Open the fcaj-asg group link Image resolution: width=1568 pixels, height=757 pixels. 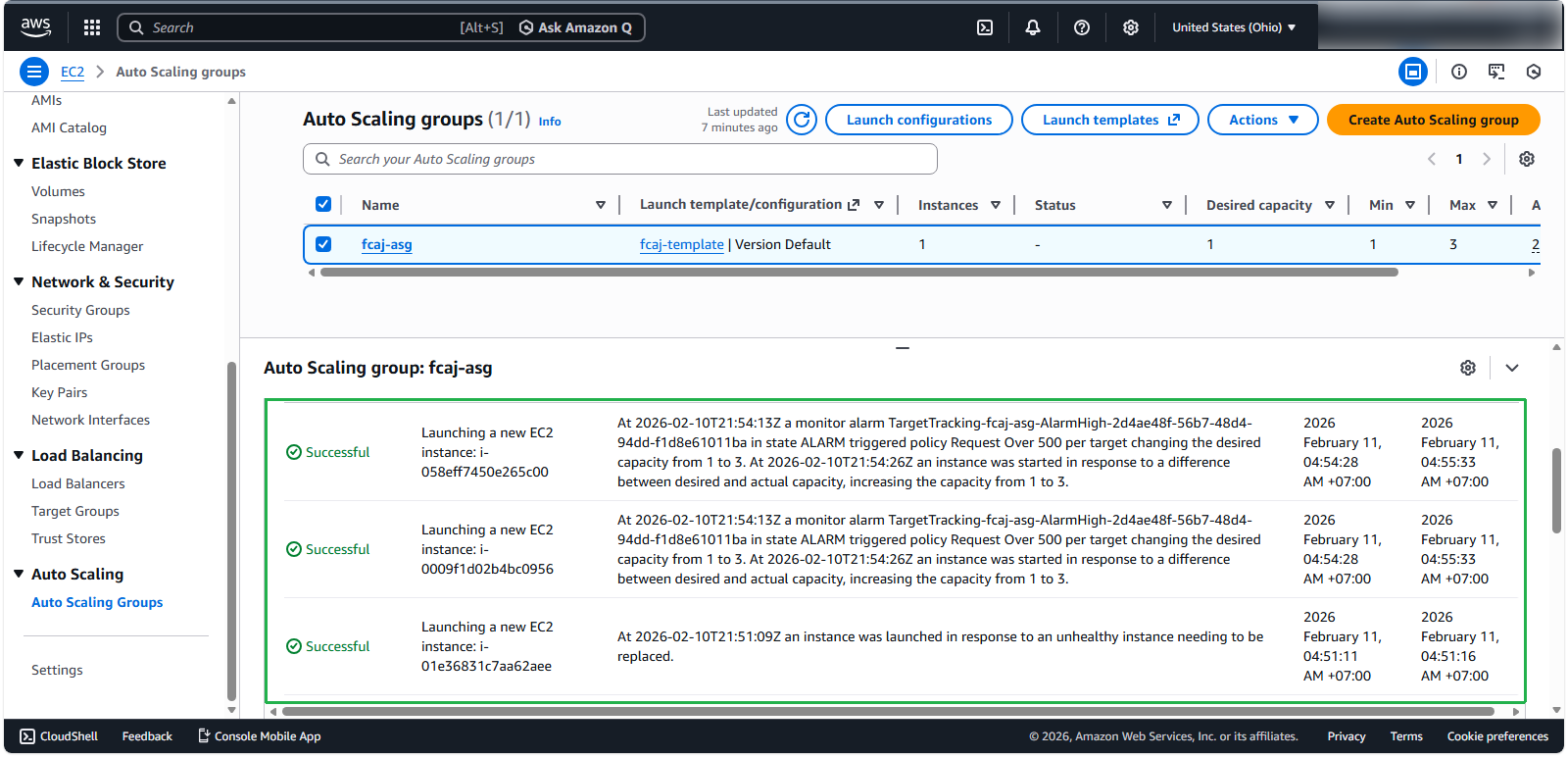387,244
